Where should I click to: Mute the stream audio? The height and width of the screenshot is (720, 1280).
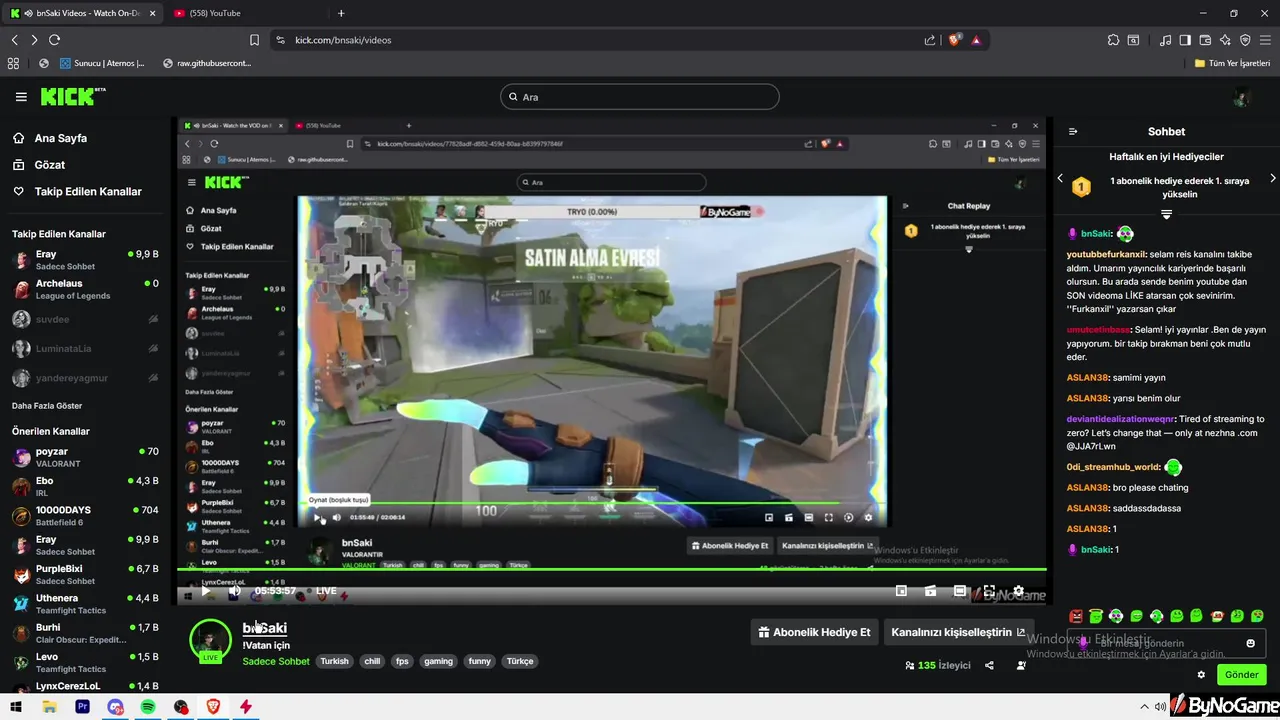point(234,591)
